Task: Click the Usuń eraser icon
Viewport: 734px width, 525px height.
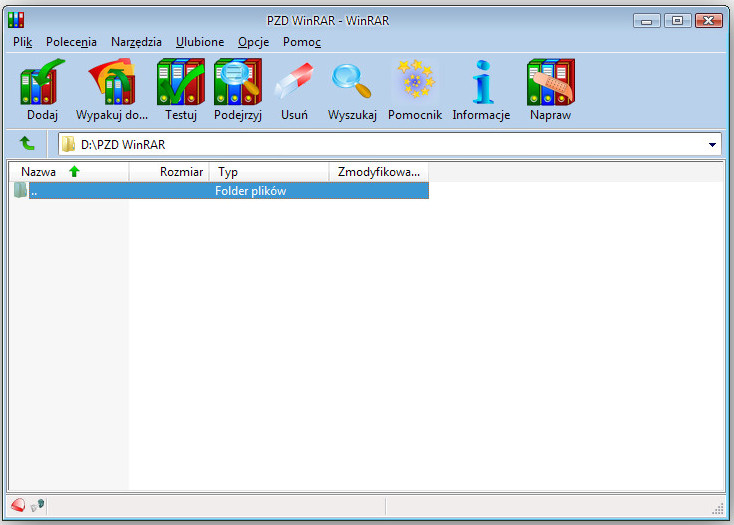Action: click(x=294, y=81)
